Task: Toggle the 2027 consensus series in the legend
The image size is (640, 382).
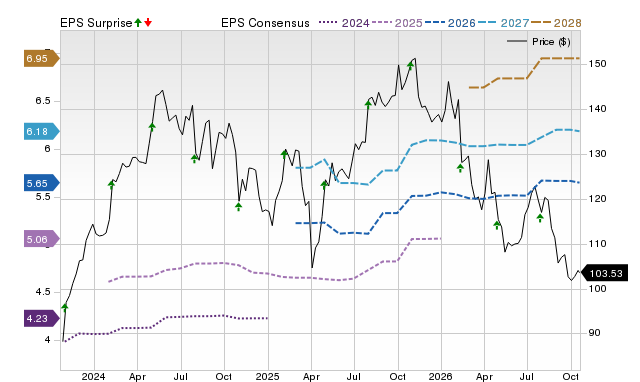Action: (503, 23)
